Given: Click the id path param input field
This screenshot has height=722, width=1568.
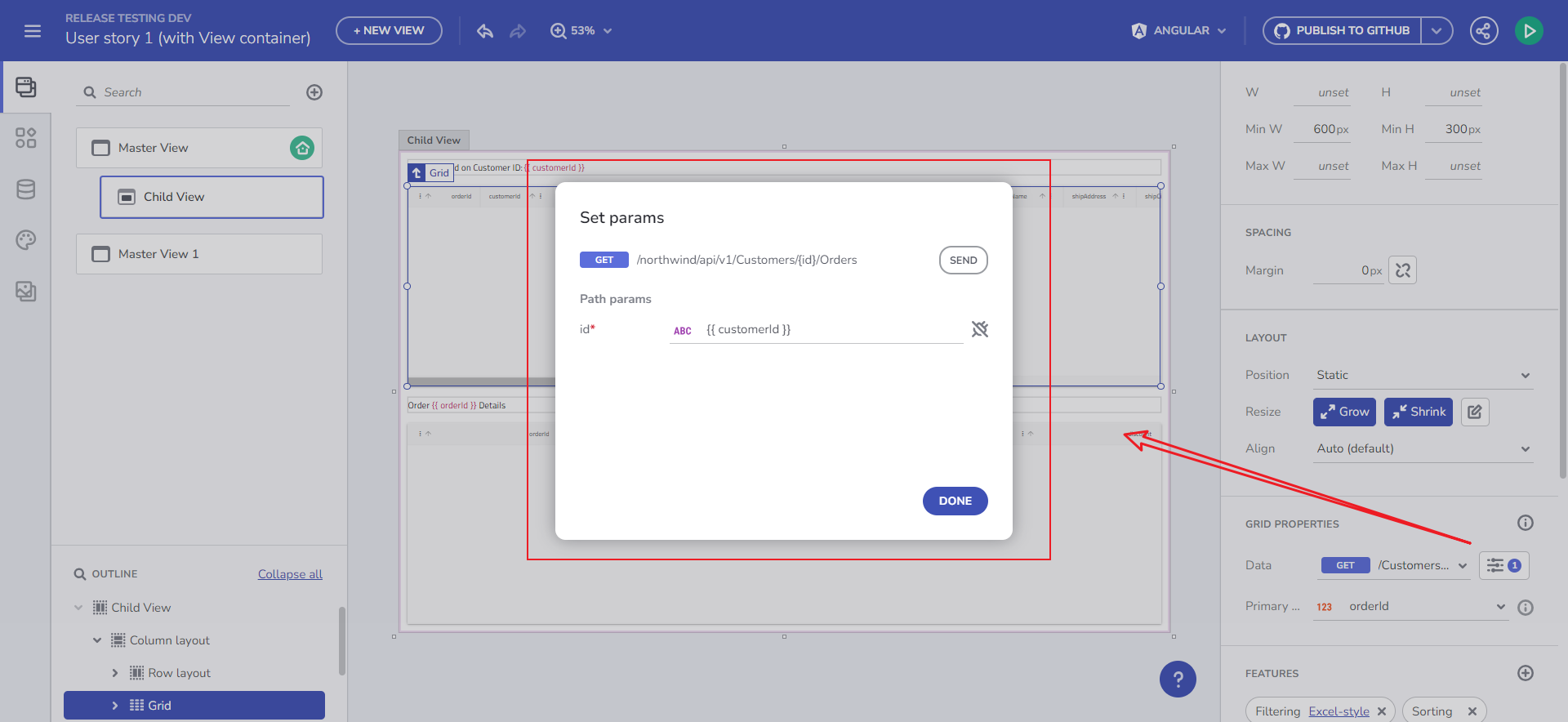Looking at the screenshot, I should (x=833, y=329).
